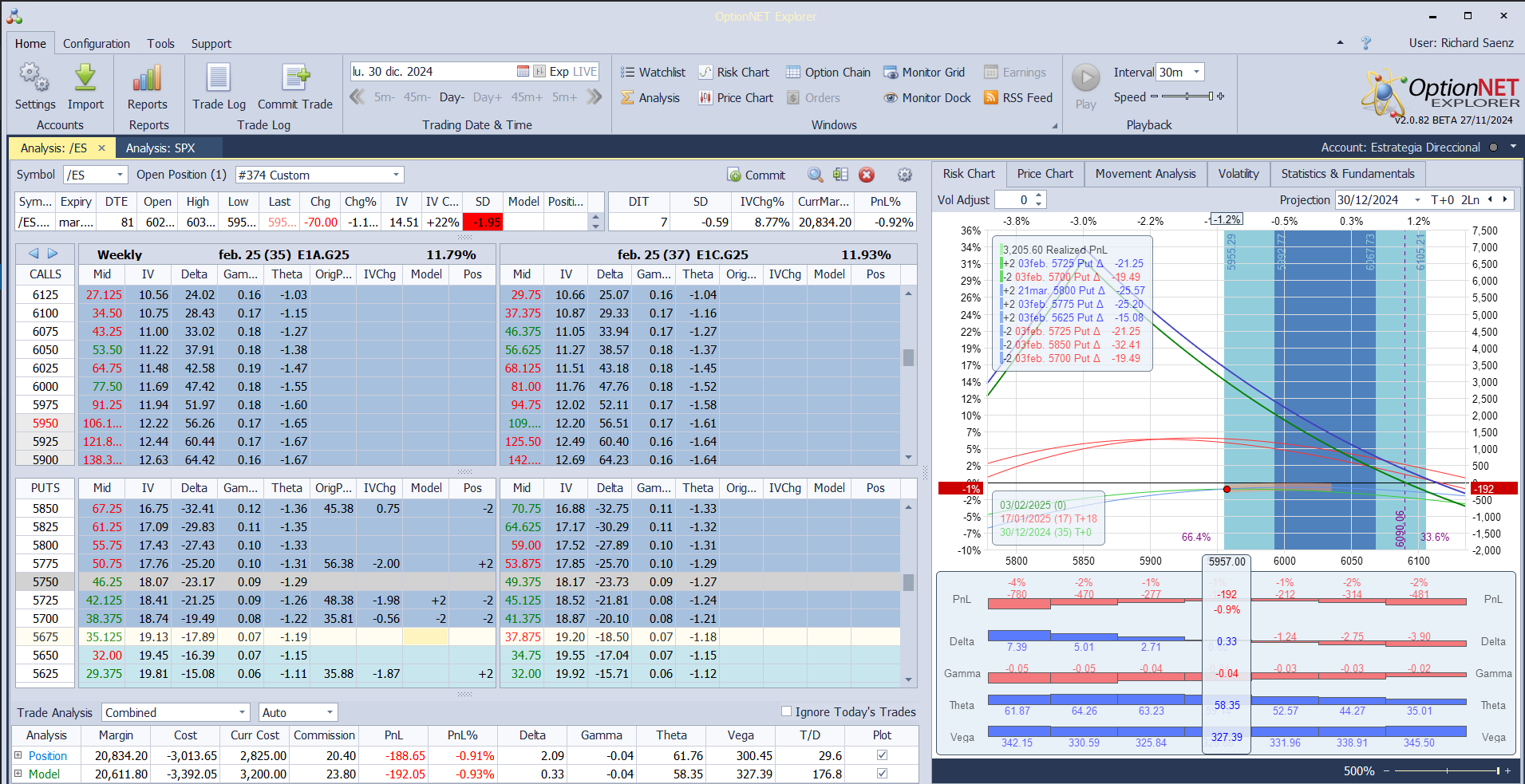The height and width of the screenshot is (784, 1525).
Task: Switch to the Analysis: SPX tab
Action: (160, 148)
